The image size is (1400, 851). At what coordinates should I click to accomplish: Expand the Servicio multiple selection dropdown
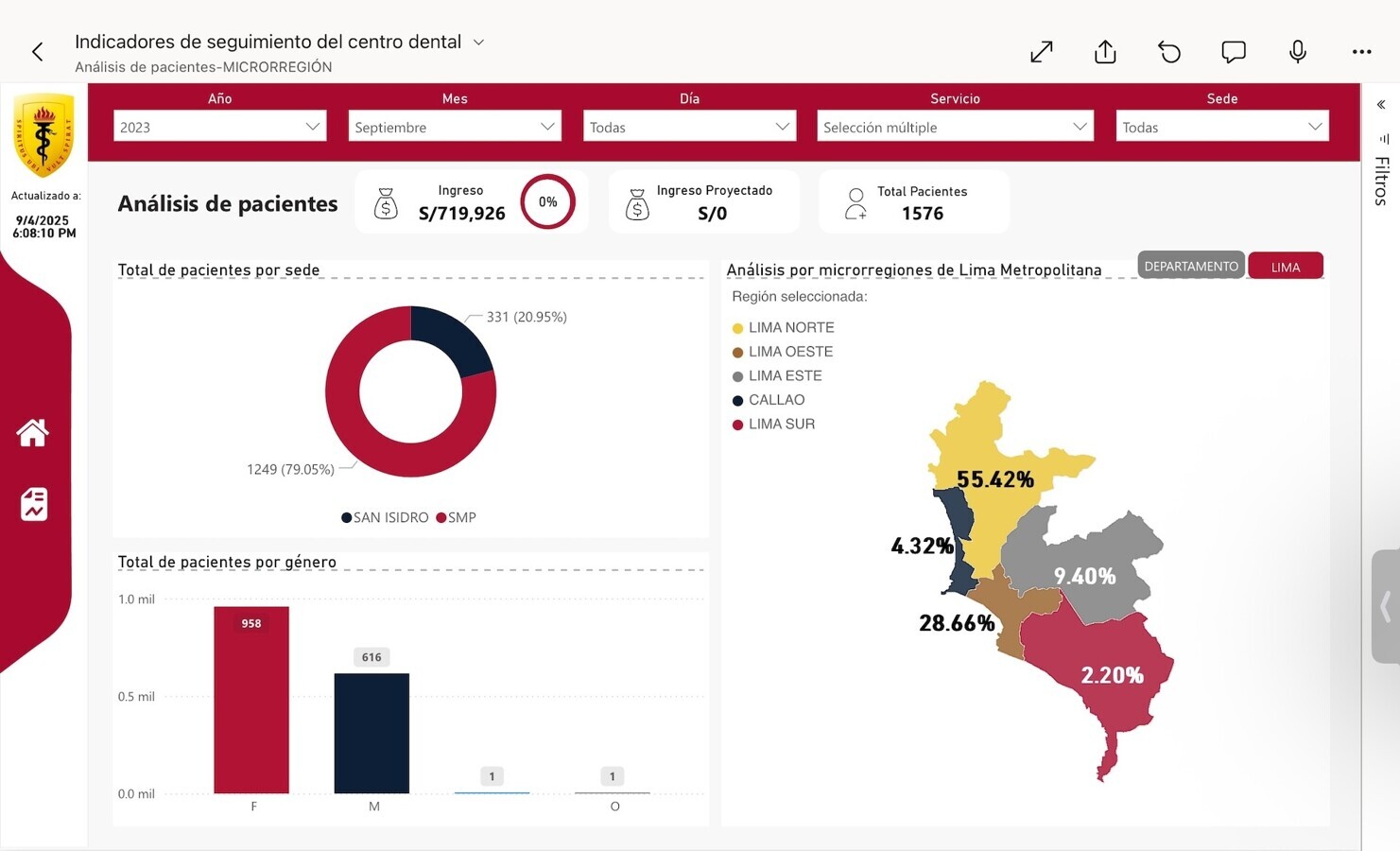tap(955, 127)
